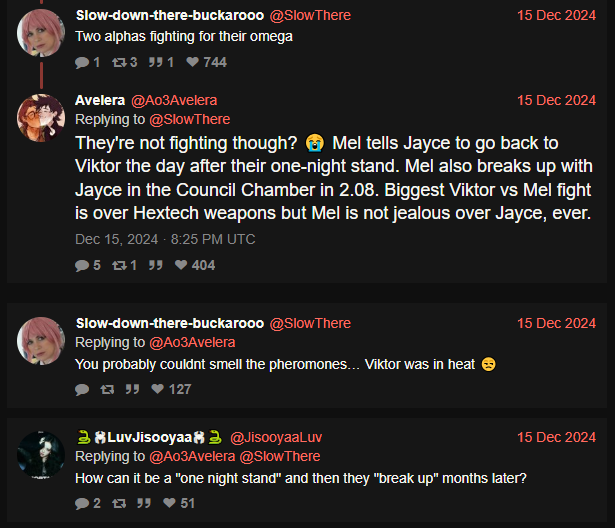Image resolution: width=615 pixels, height=528 pixels.
Task: Open @JisooyaaLuv profile handle link
Action: 276,437
